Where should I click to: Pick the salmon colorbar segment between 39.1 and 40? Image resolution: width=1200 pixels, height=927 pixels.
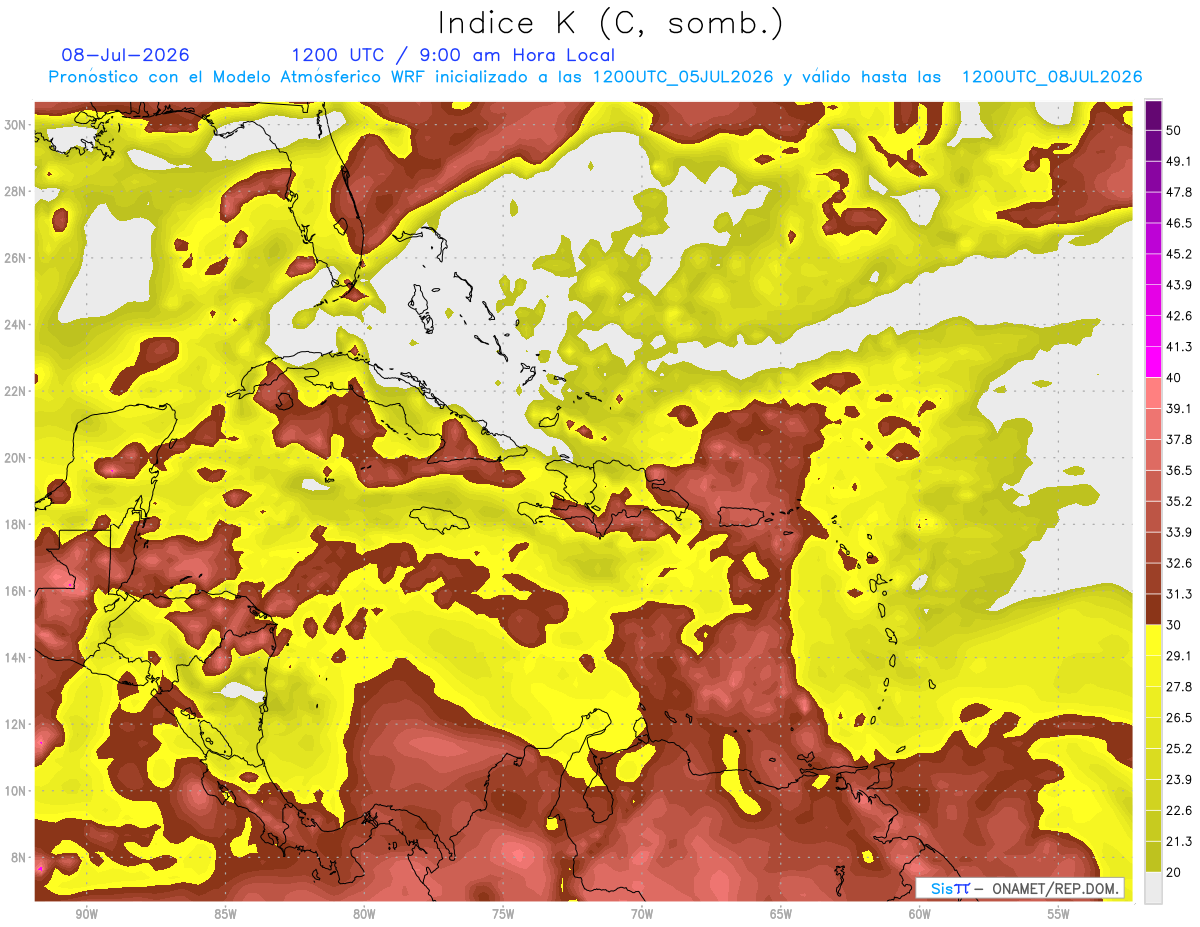(1153, 393)
